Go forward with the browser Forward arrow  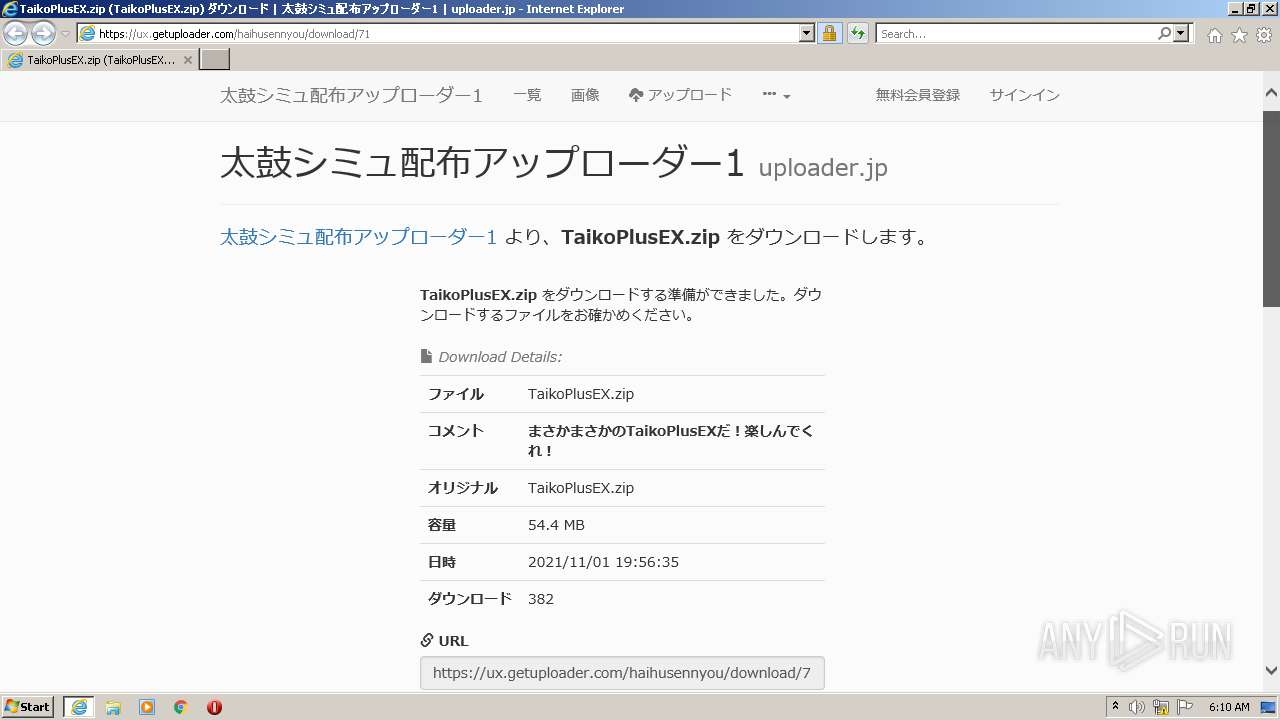(43, 34)
